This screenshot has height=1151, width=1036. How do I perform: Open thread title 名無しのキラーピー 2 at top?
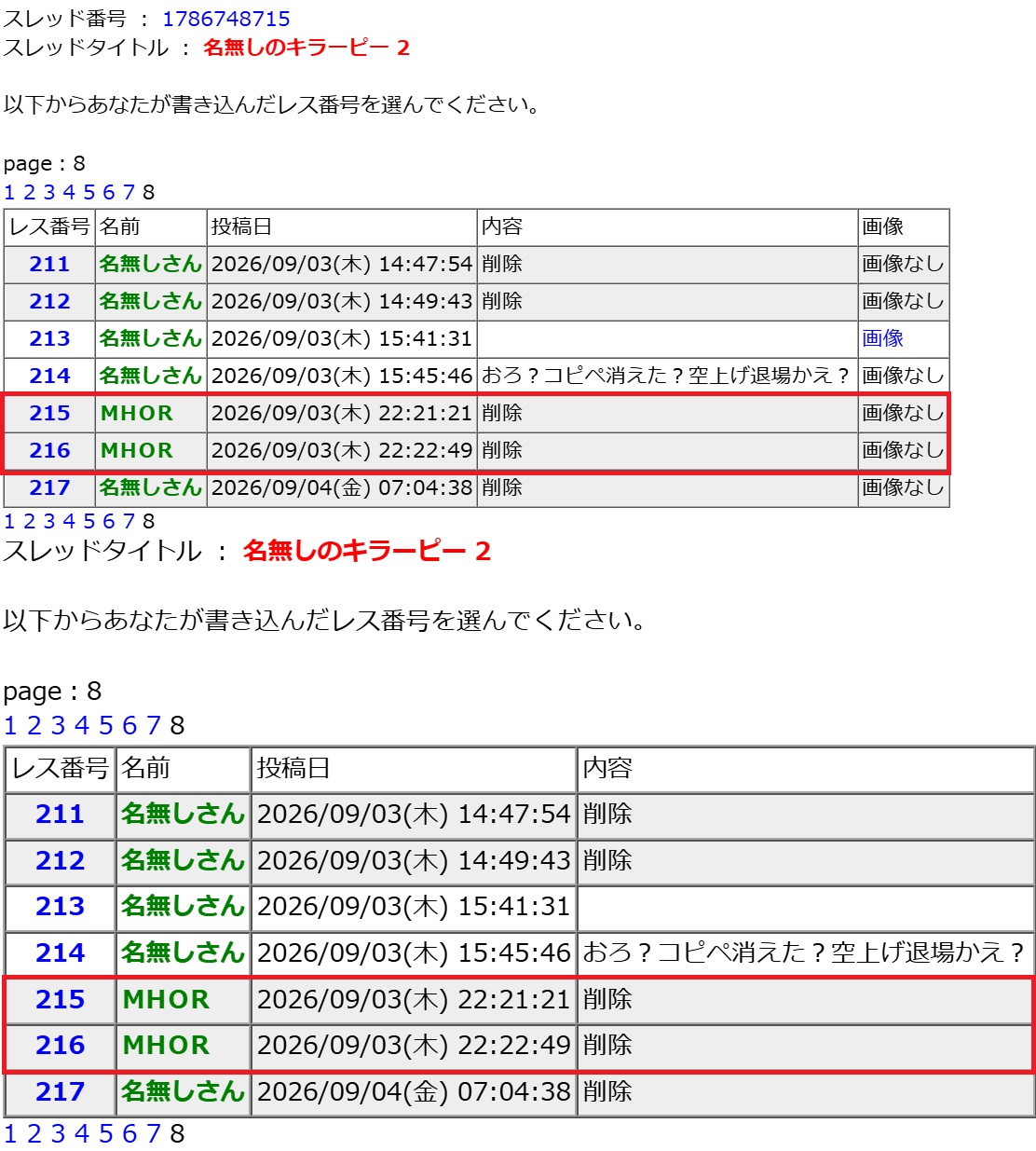pyautogui.click(x=307, y=48)
